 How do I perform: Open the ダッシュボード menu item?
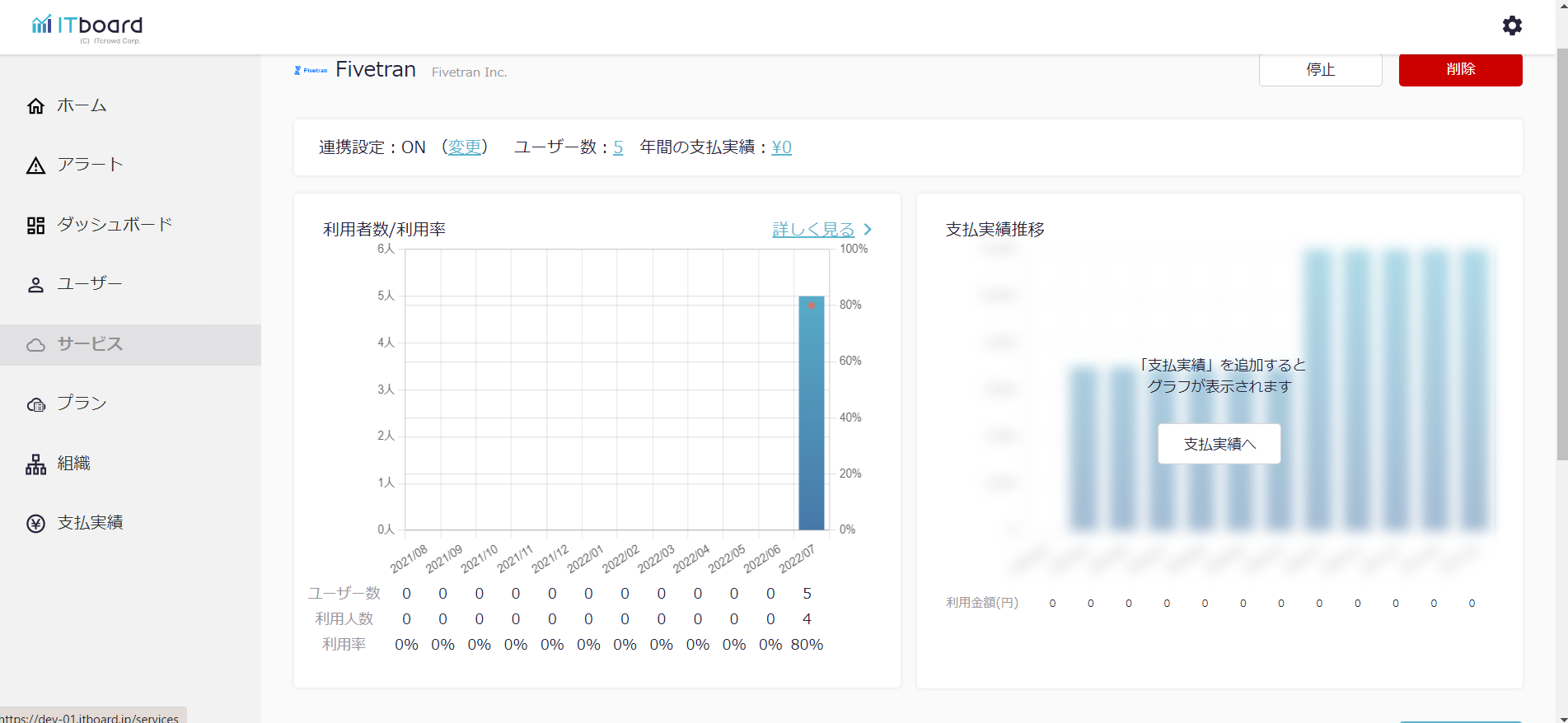(x=115, y=224)
